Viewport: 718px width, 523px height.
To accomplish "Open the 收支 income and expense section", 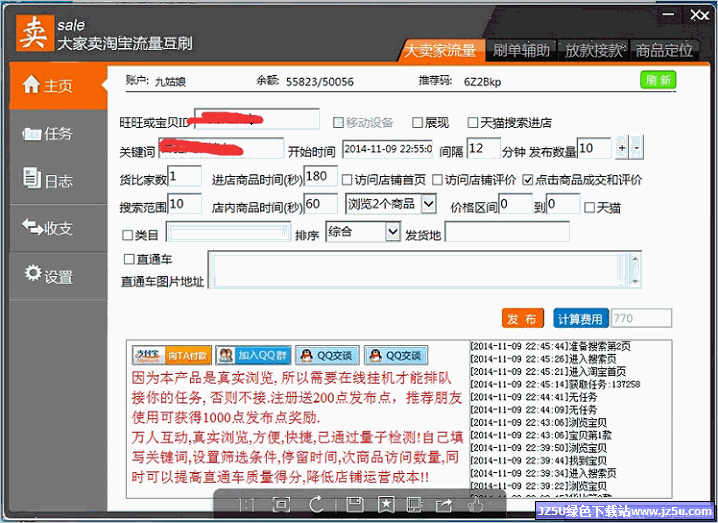I will 58,228.
